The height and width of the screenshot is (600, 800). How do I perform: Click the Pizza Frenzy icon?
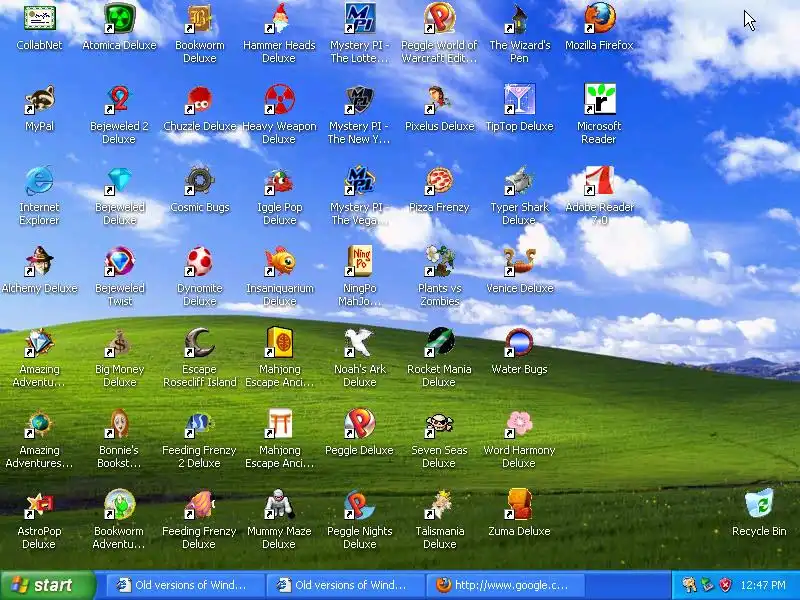coord(439,181)
